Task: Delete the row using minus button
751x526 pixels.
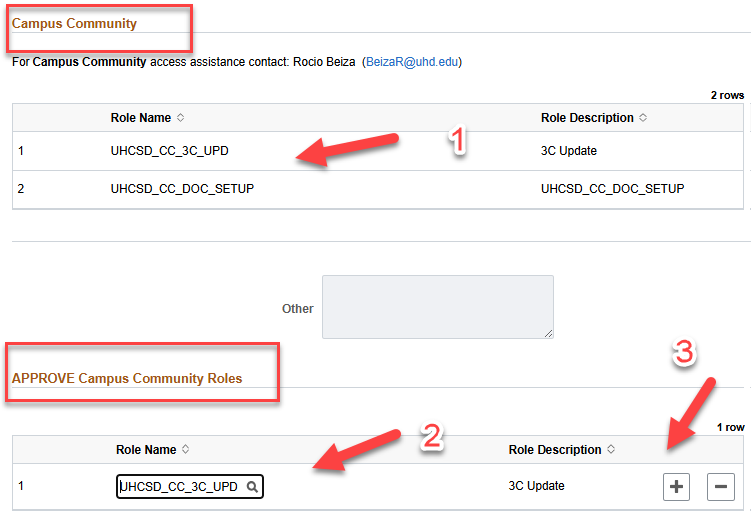Action: coord(720,487)
